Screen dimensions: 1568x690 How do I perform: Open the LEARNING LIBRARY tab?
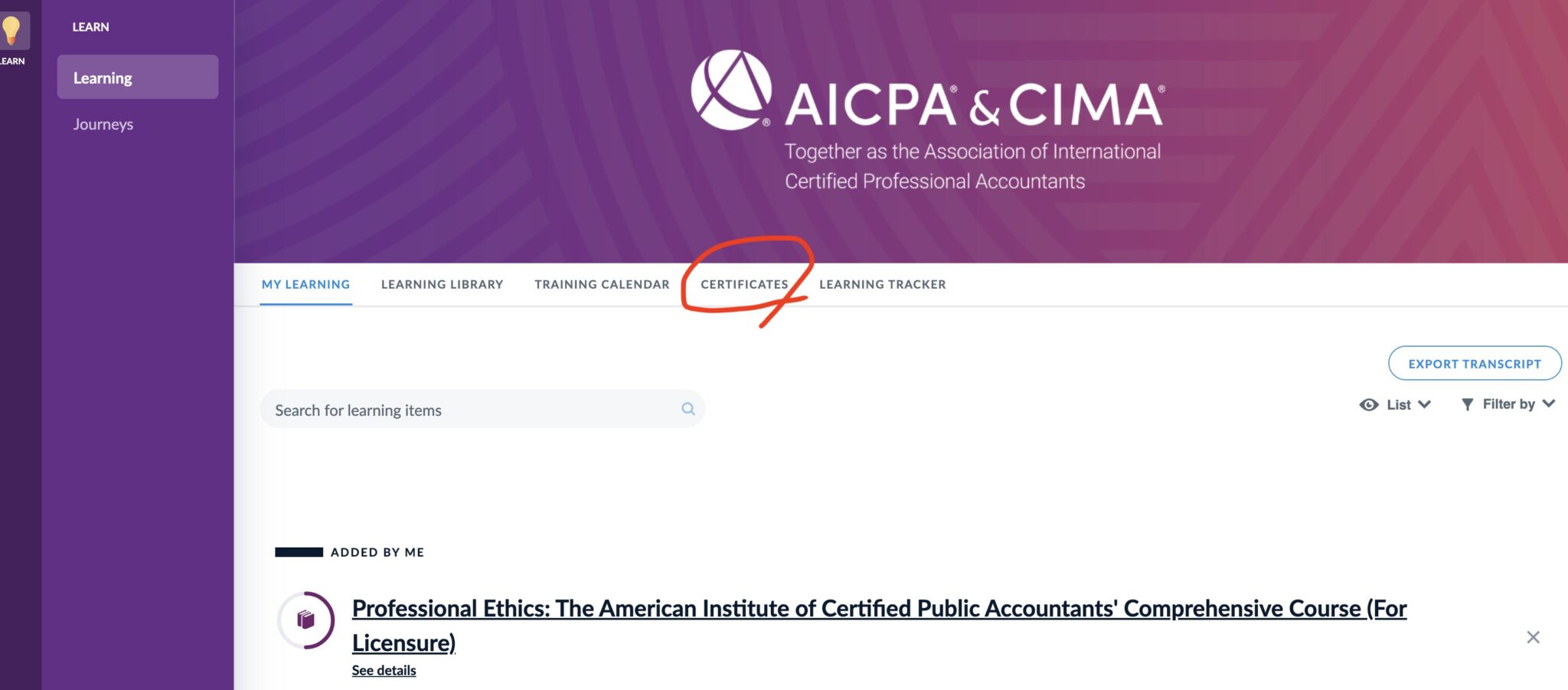point(442,284)
